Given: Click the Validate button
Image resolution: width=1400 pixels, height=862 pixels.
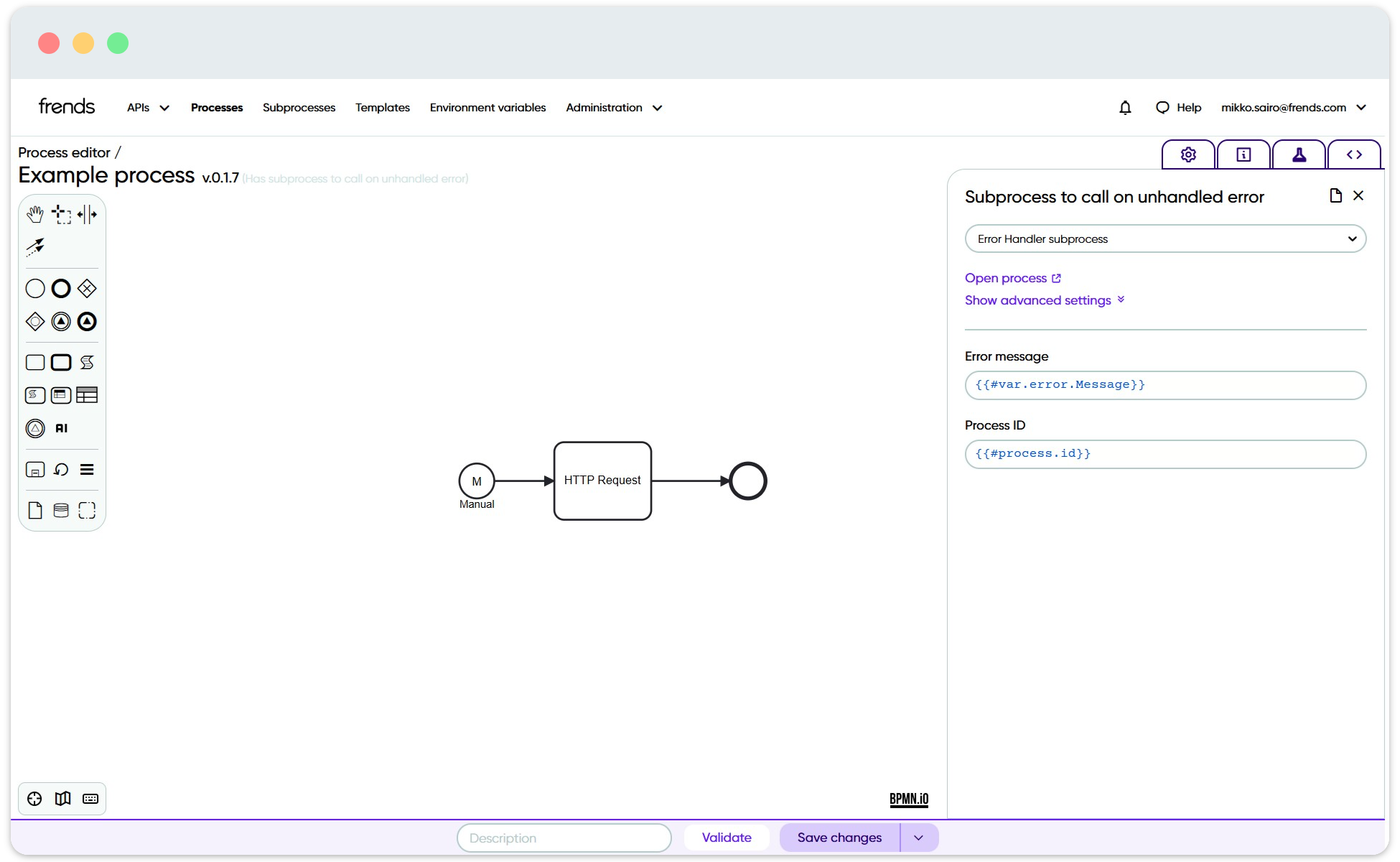Looking at the screenshot, I should coord(726,838).
